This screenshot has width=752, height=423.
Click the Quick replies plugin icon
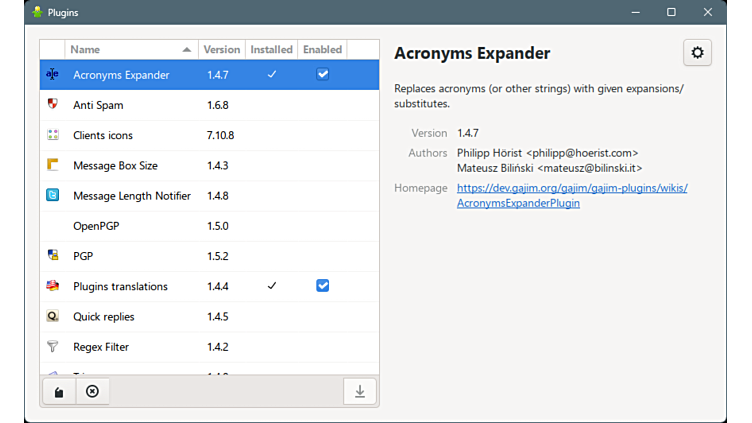(x=53, y=316)
